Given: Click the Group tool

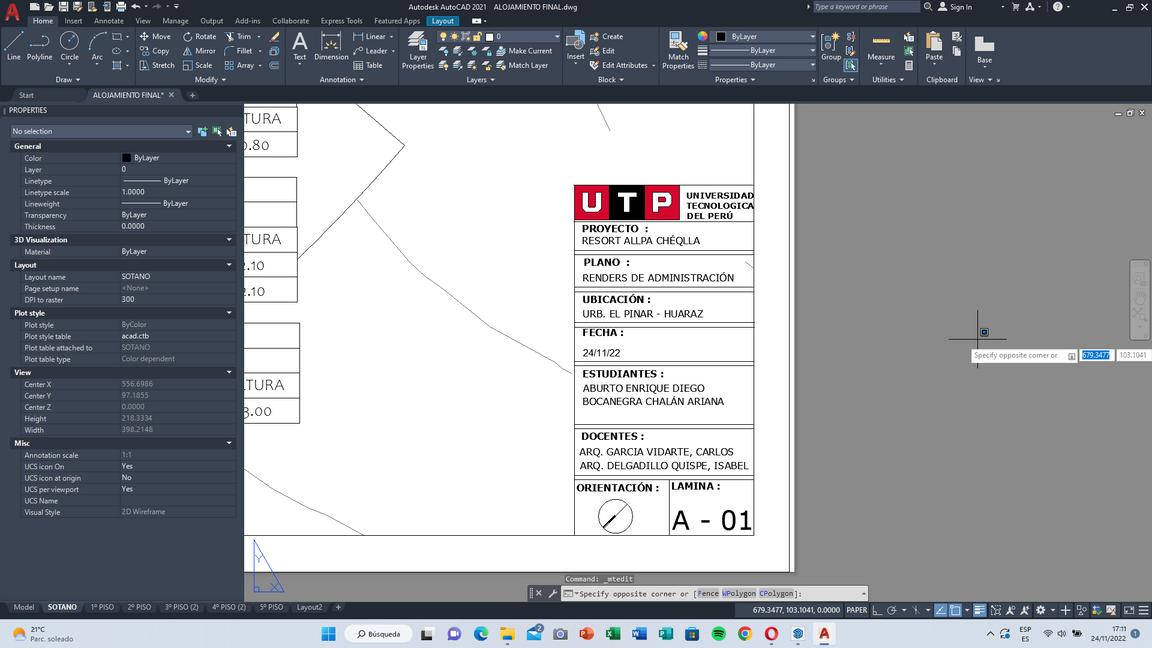Looking at the screenshot, I should point(831,46).
